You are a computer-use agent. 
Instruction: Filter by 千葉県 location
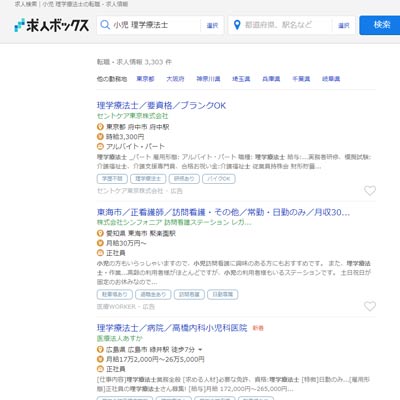click(x=301, y=79)
